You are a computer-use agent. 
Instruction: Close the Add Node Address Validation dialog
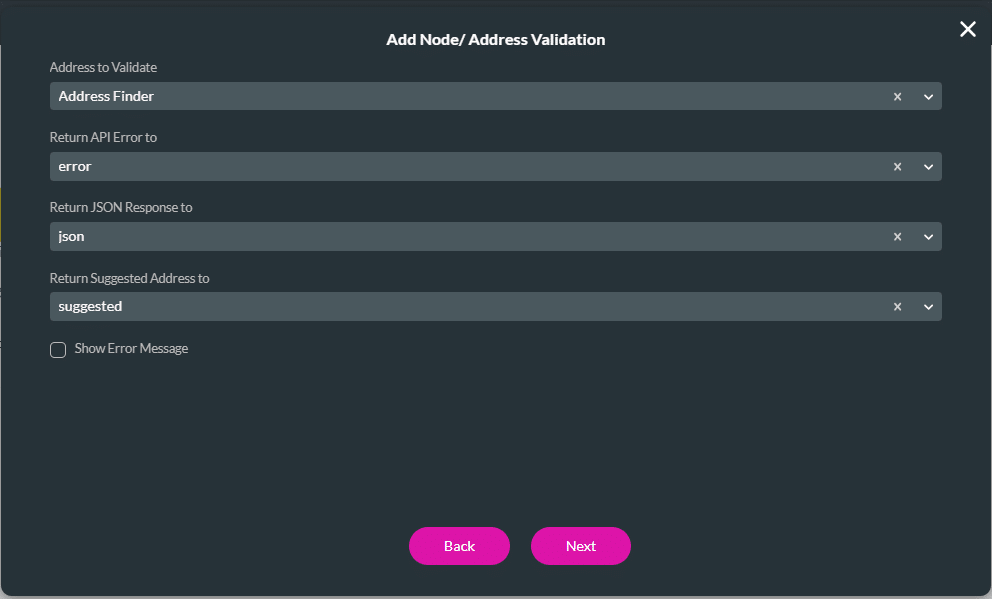(x=967, y=29)
